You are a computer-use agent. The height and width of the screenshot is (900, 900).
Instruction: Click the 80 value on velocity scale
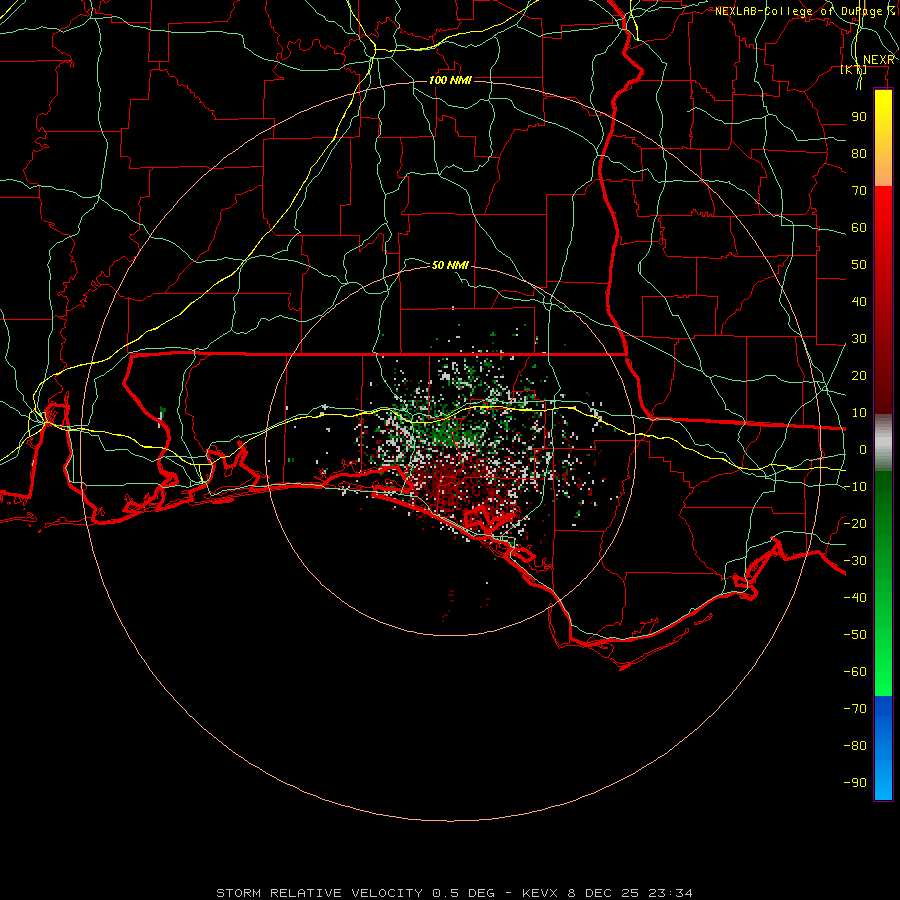click(x=859, y=154)
